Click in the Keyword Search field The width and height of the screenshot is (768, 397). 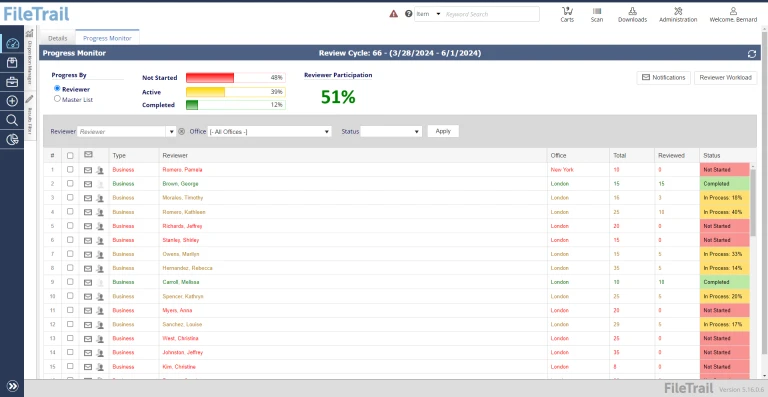pyautogui.click(x=491, y=14)
